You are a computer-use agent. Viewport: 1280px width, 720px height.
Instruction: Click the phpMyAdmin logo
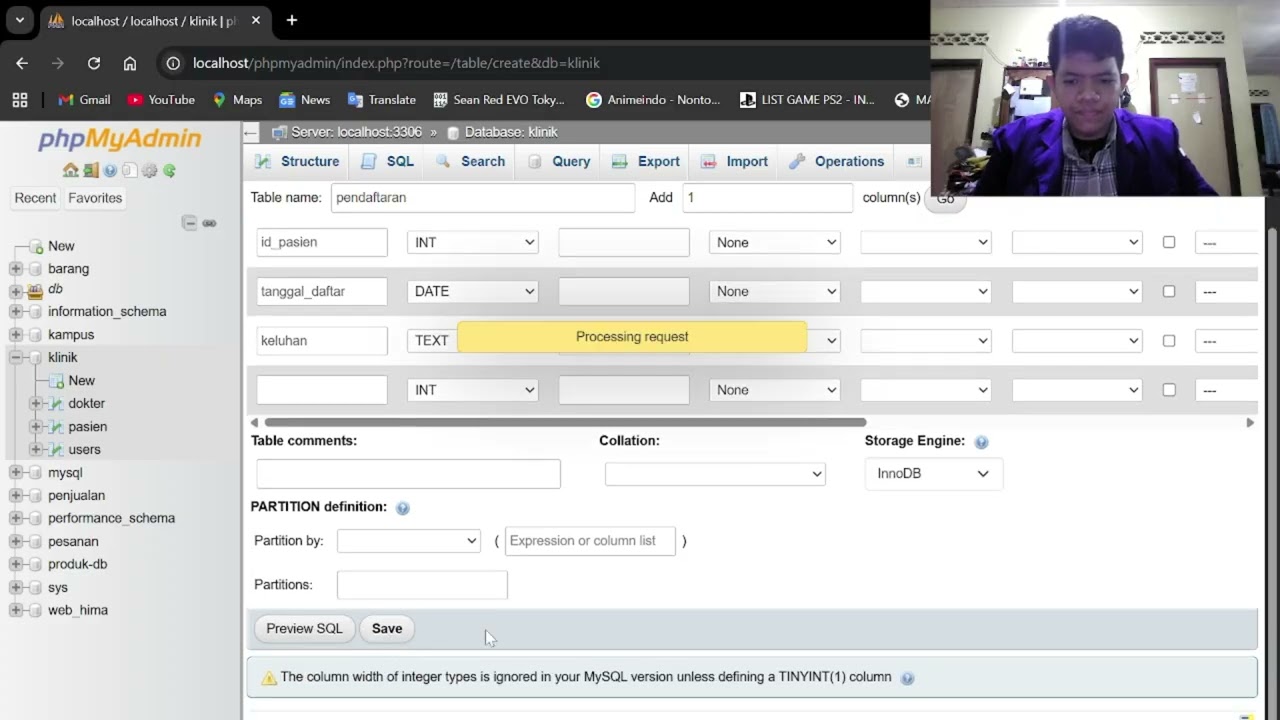(x=120, y=139)
